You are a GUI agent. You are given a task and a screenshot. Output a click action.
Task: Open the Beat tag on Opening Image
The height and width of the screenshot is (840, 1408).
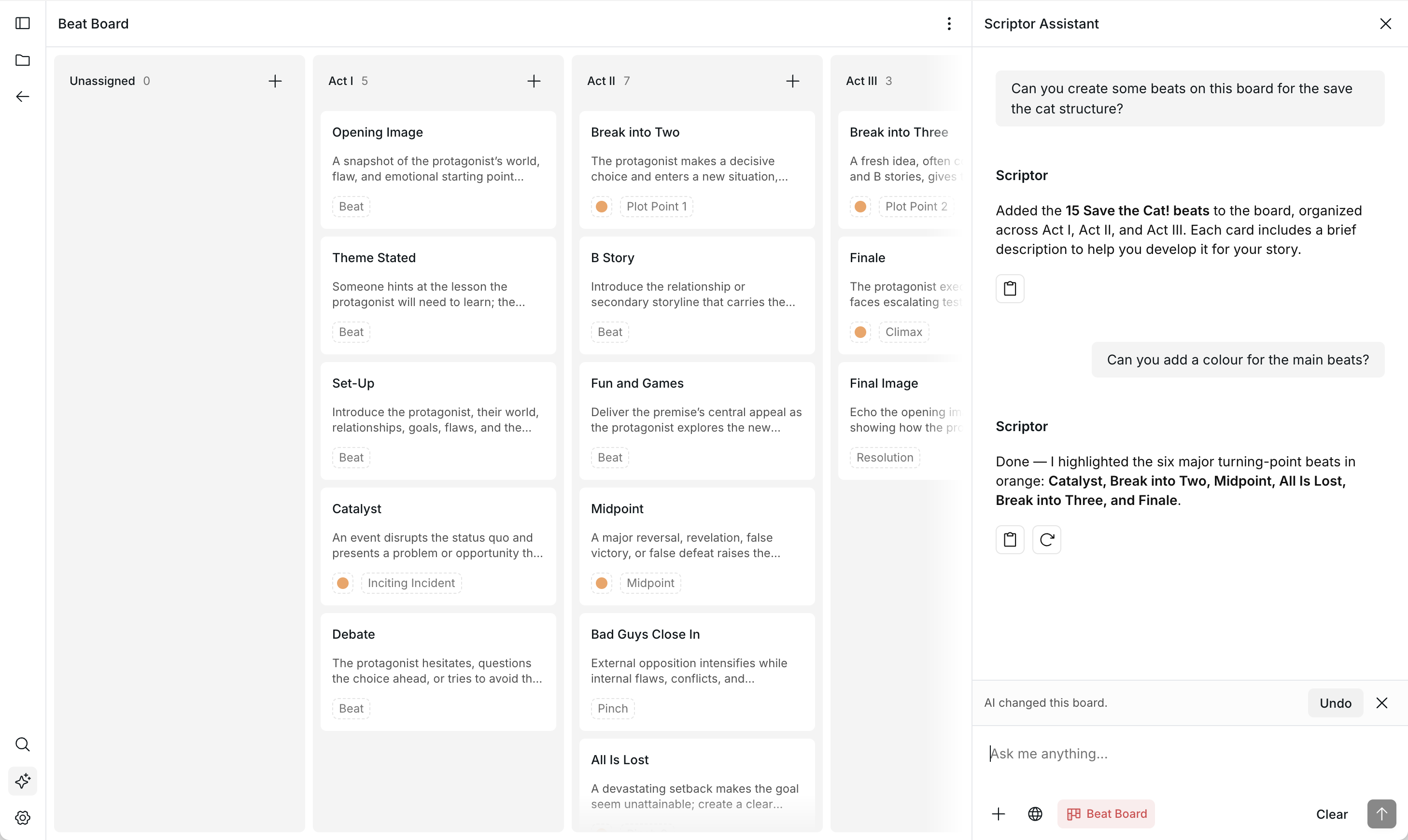tap(351, 207)
